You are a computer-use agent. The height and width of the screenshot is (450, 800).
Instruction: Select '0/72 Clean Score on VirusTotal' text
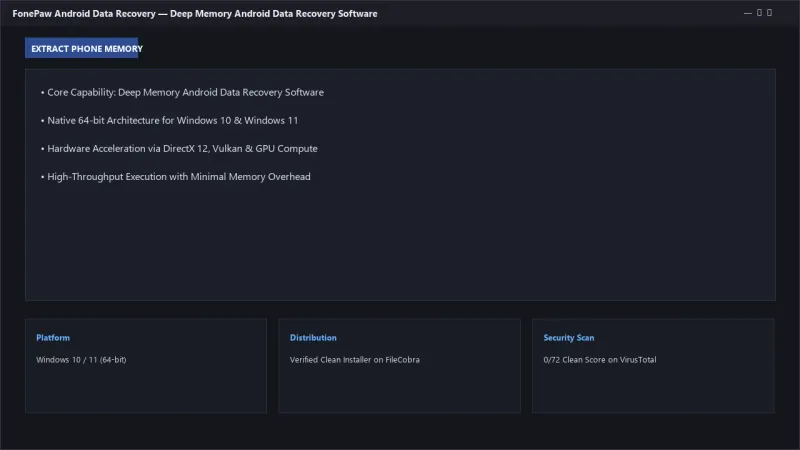click(600, 360)
